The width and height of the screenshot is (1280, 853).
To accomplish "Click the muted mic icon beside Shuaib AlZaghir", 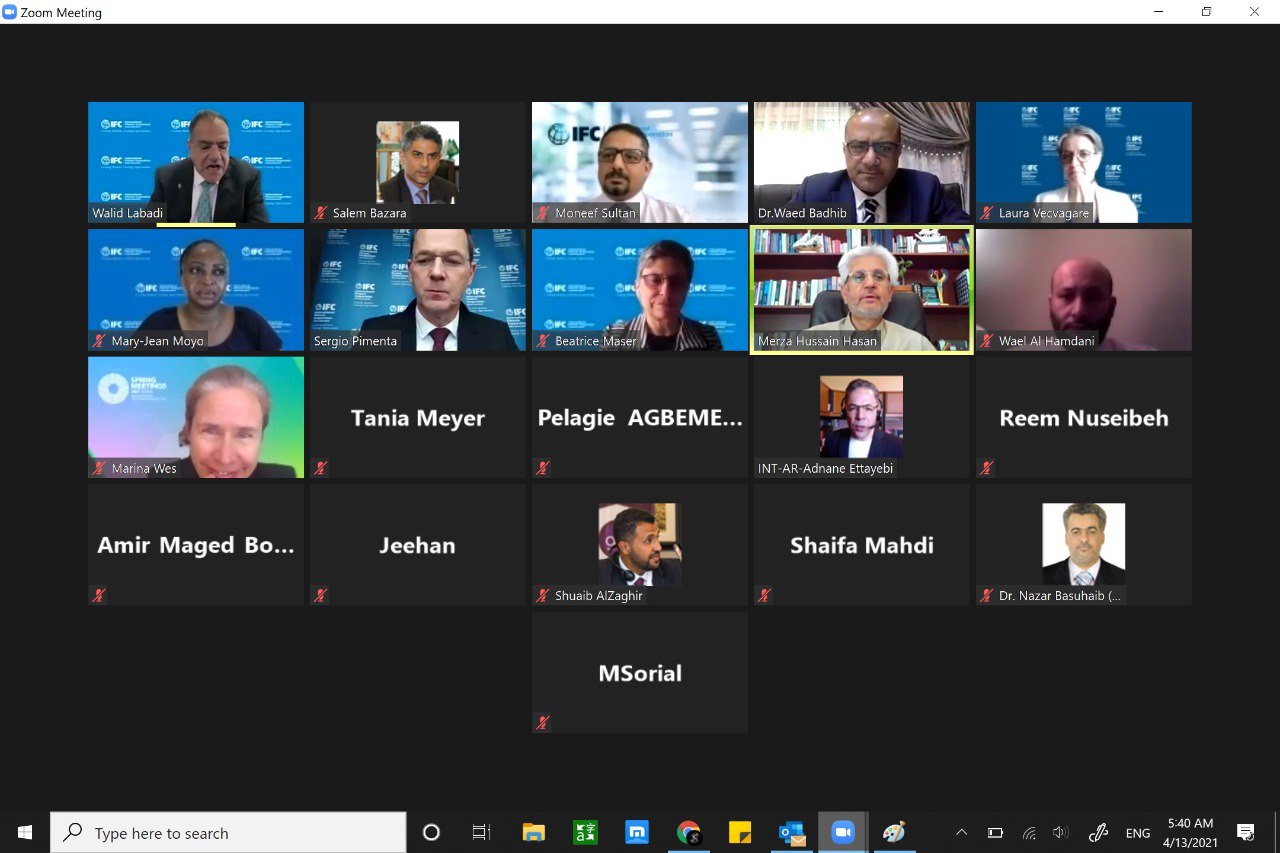I will pyautogui.click(x=543, y=595).
